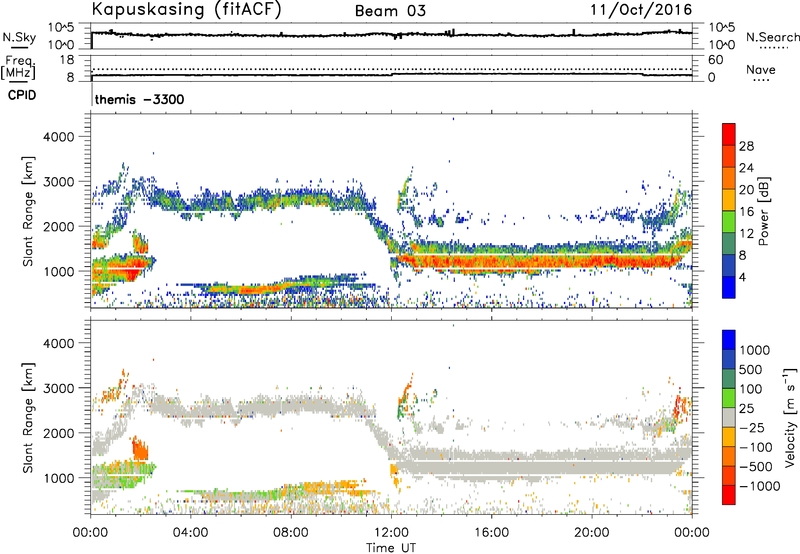The width and height of the screenshot is (800, 554).
Task: Click the '20:00' time tick label
Action: coord(591,533)
